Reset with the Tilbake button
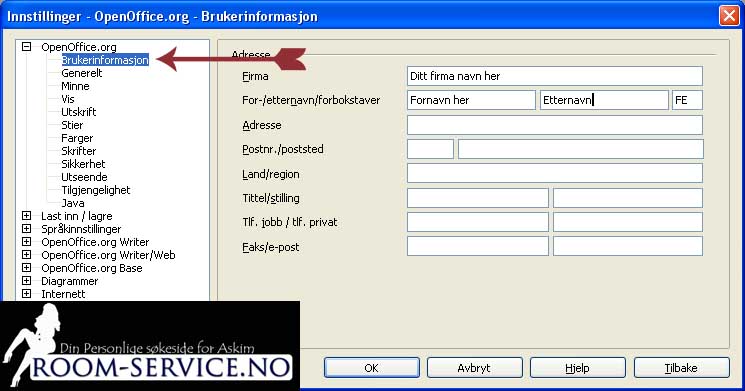 (x=681, y=368)
